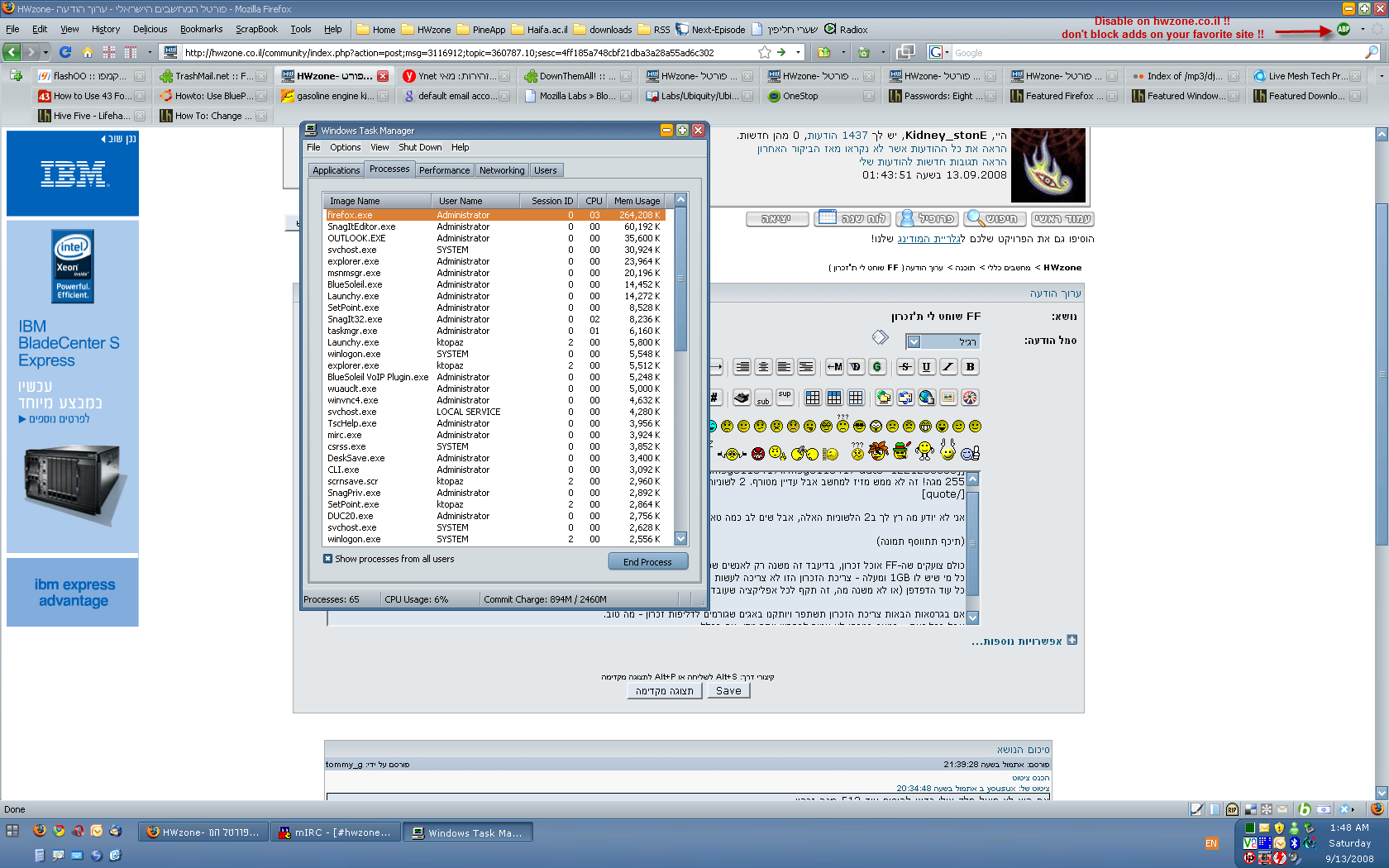Switch to the Performance tab in Task Manager

click(x=444, y=170)
